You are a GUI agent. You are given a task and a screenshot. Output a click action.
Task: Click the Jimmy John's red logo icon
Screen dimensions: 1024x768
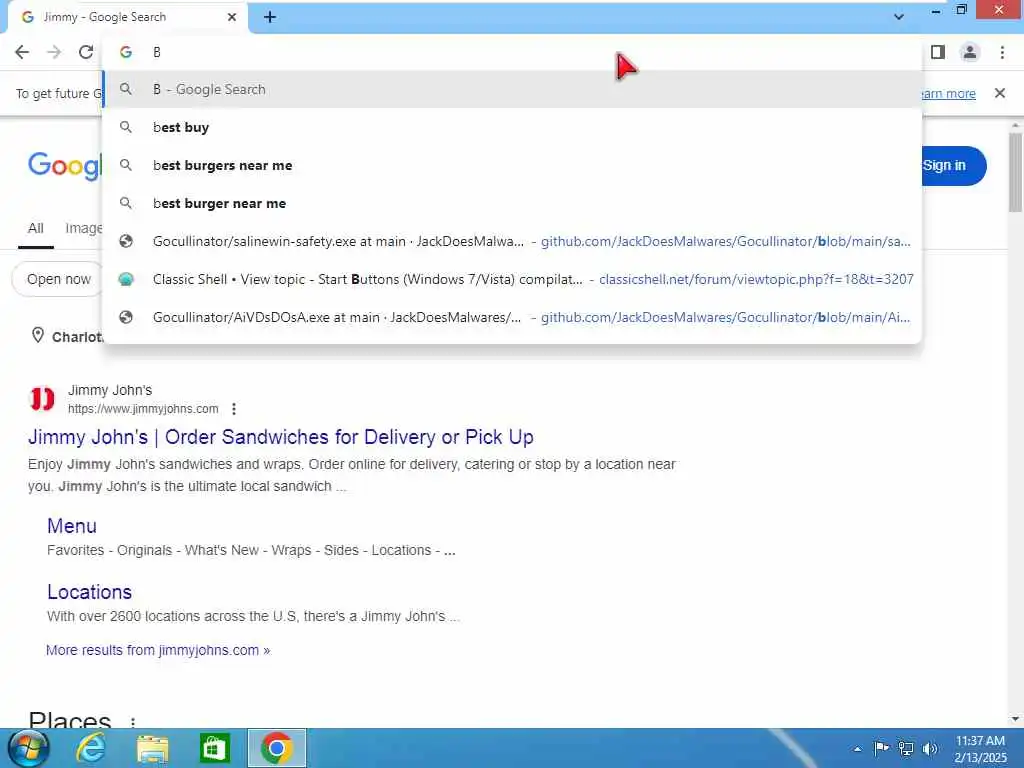point(42,398)
